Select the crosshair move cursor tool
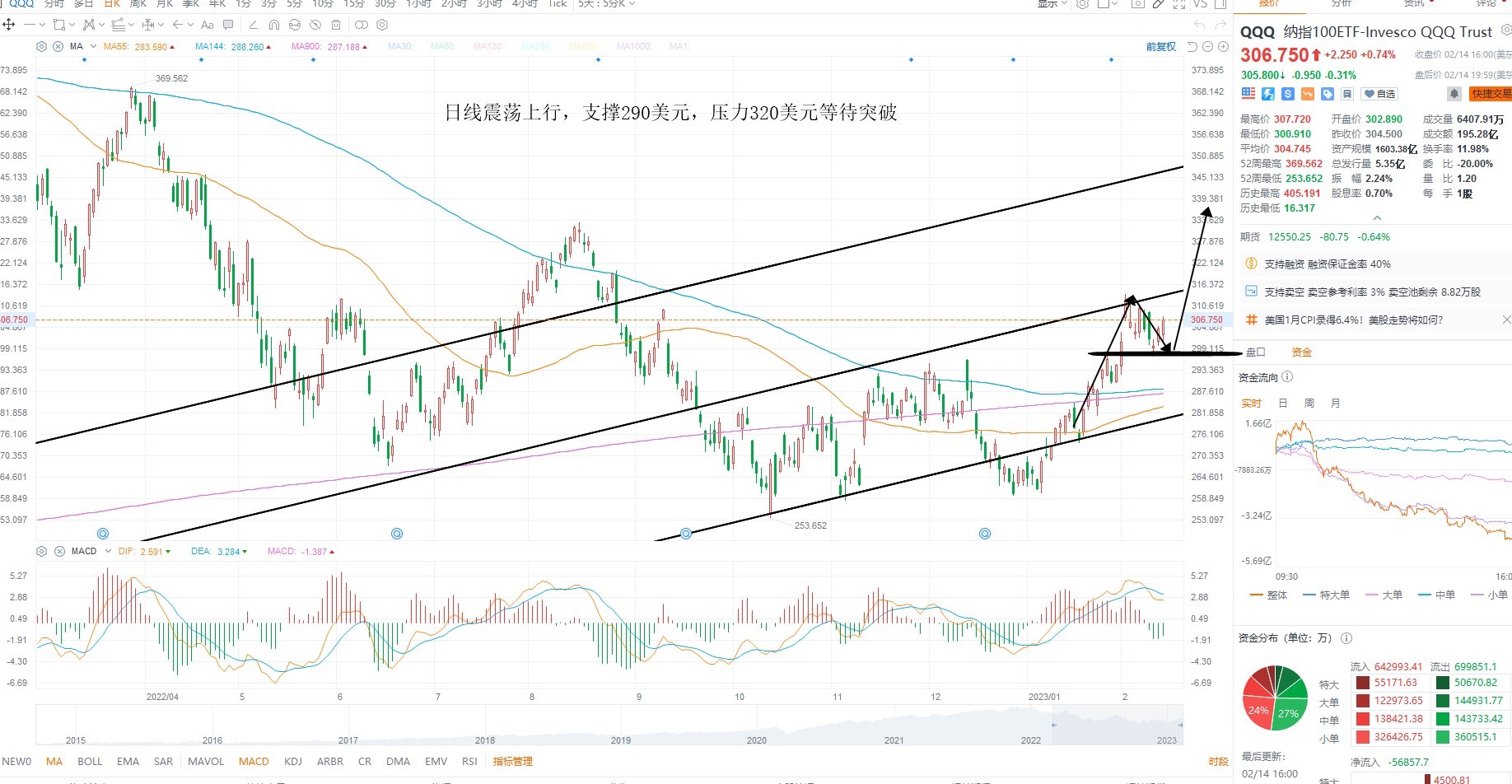Image resolution: width=1512 pixels, height=784 pixels. pyautogui.click(x=9, y=25)
